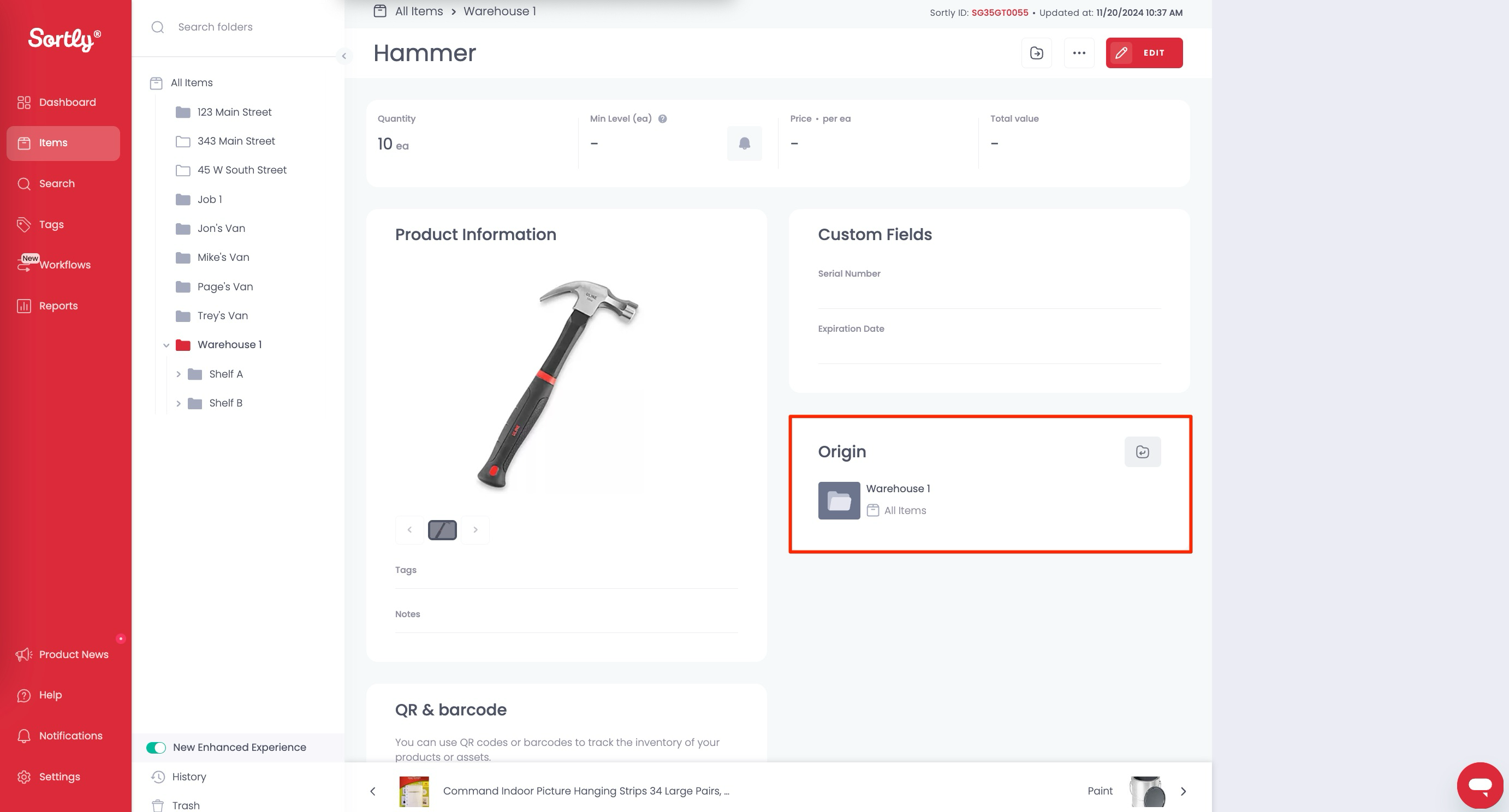Collapse the folder sidebar panel
The width and height of the screenshot is (1509, 812).
pos(344,56)
